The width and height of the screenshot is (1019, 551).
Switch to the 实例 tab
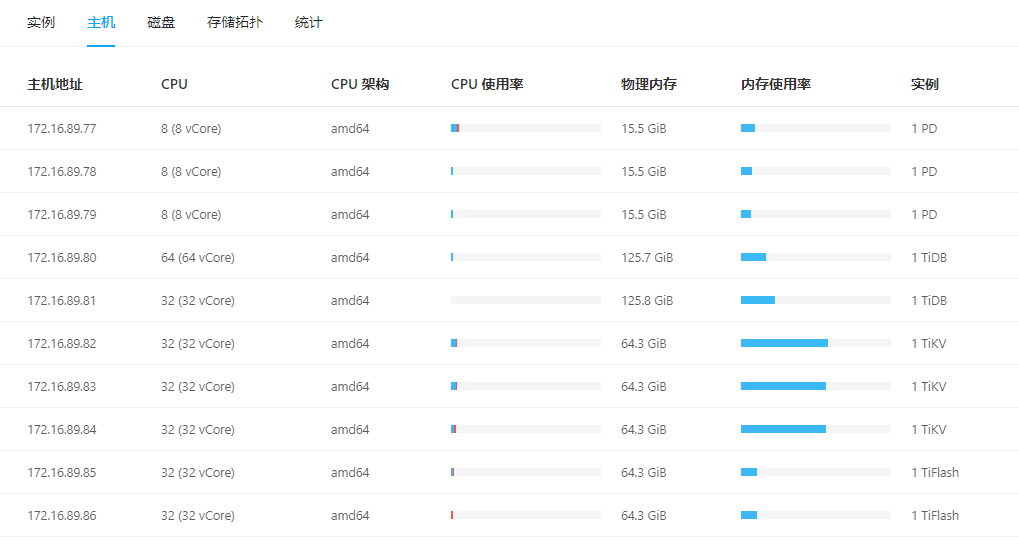pyautogui.click(x=41, y=23)
